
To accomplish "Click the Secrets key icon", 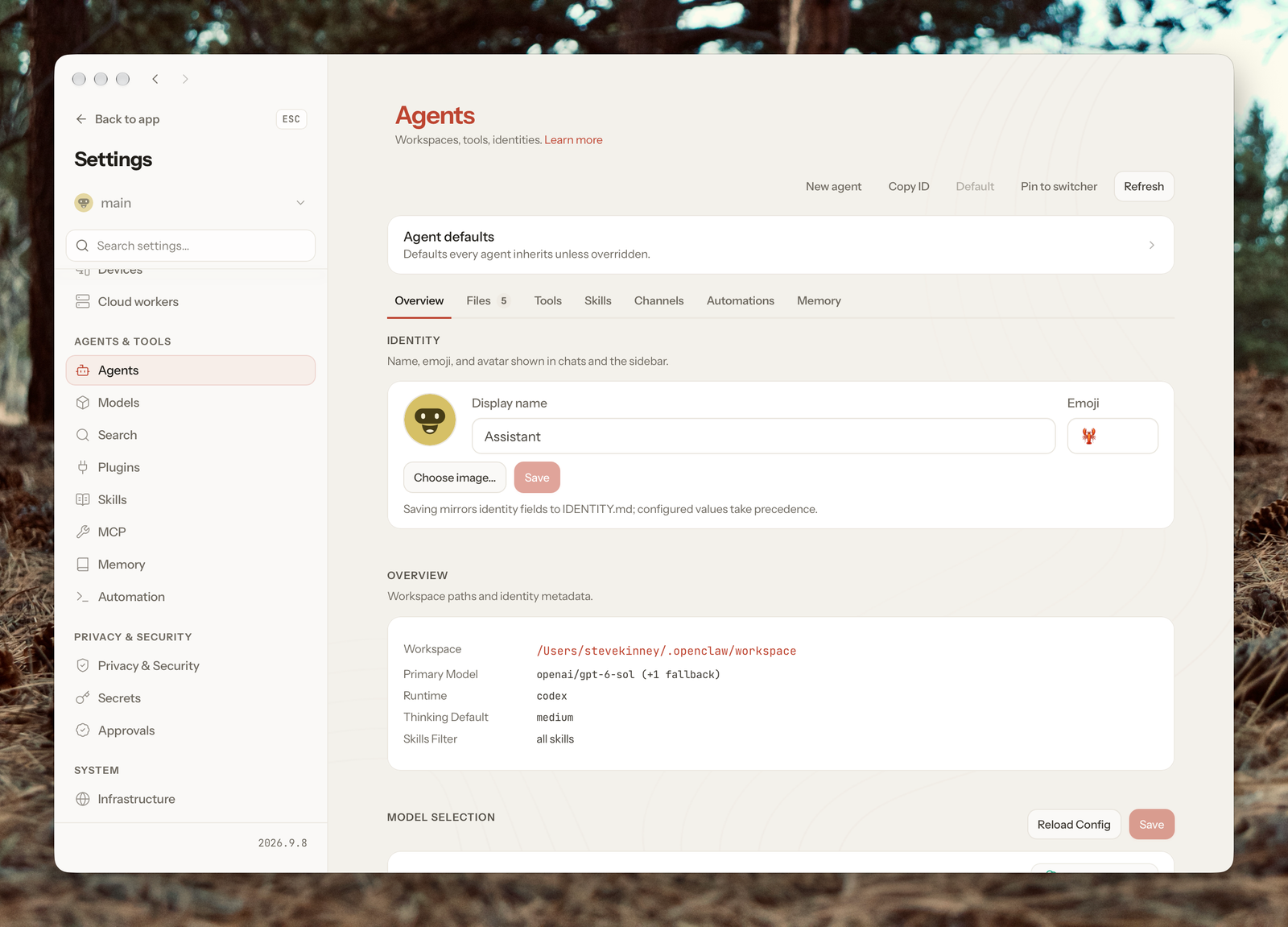I will coord(83,697).
